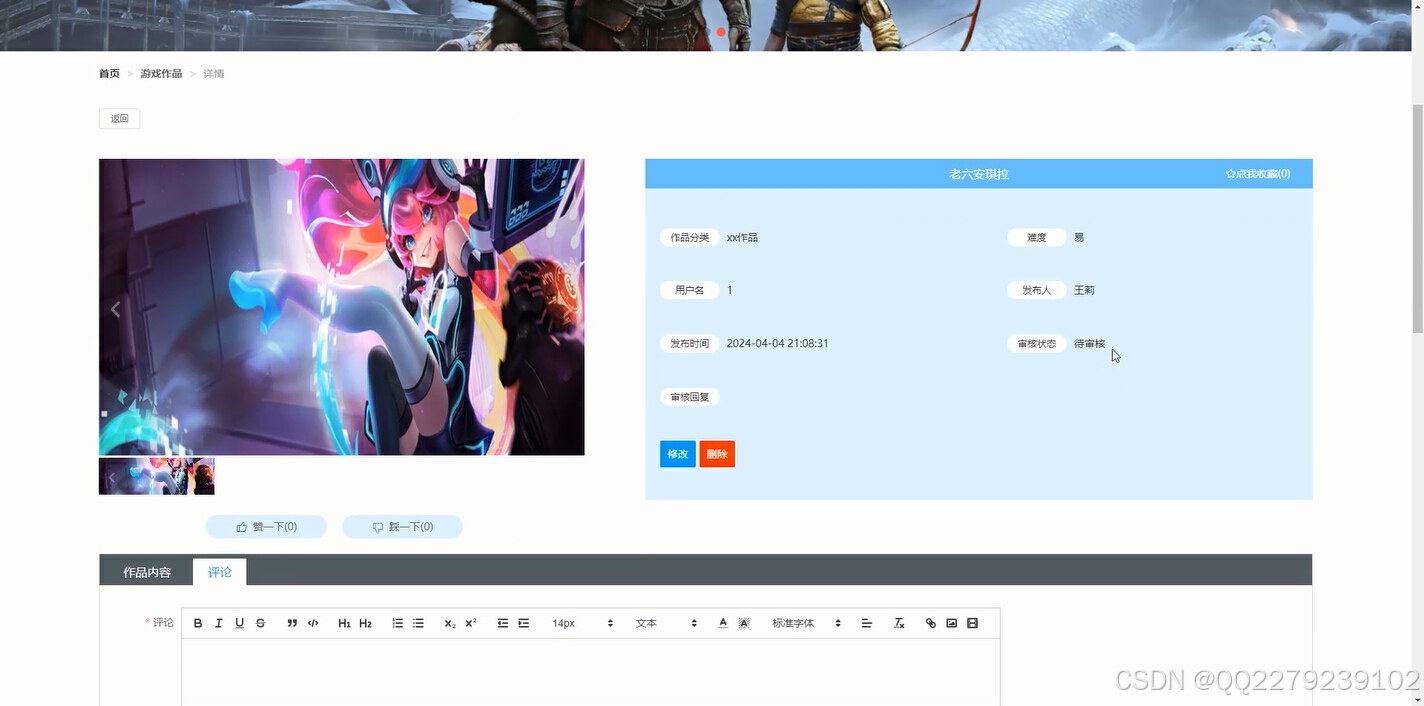Viewport: 1424px width, 706px height.
Task: Select the ordered list icon
Action: point(397,622)
